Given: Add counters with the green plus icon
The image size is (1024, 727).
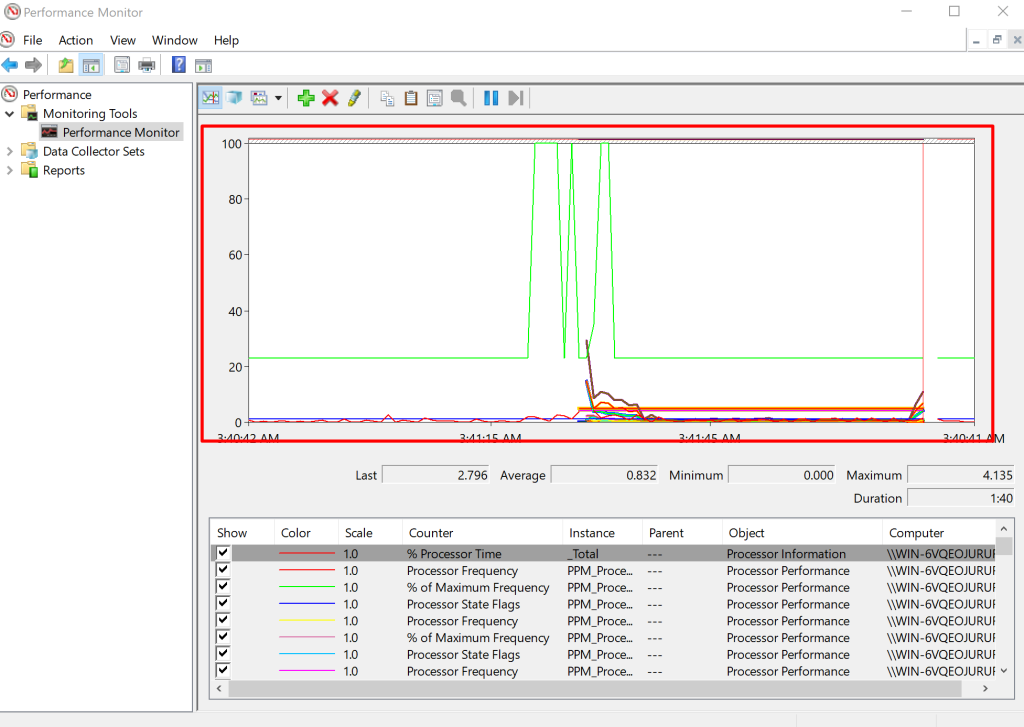Looking at the screenshot, I should pyautogui.click(x=306, y=98).
